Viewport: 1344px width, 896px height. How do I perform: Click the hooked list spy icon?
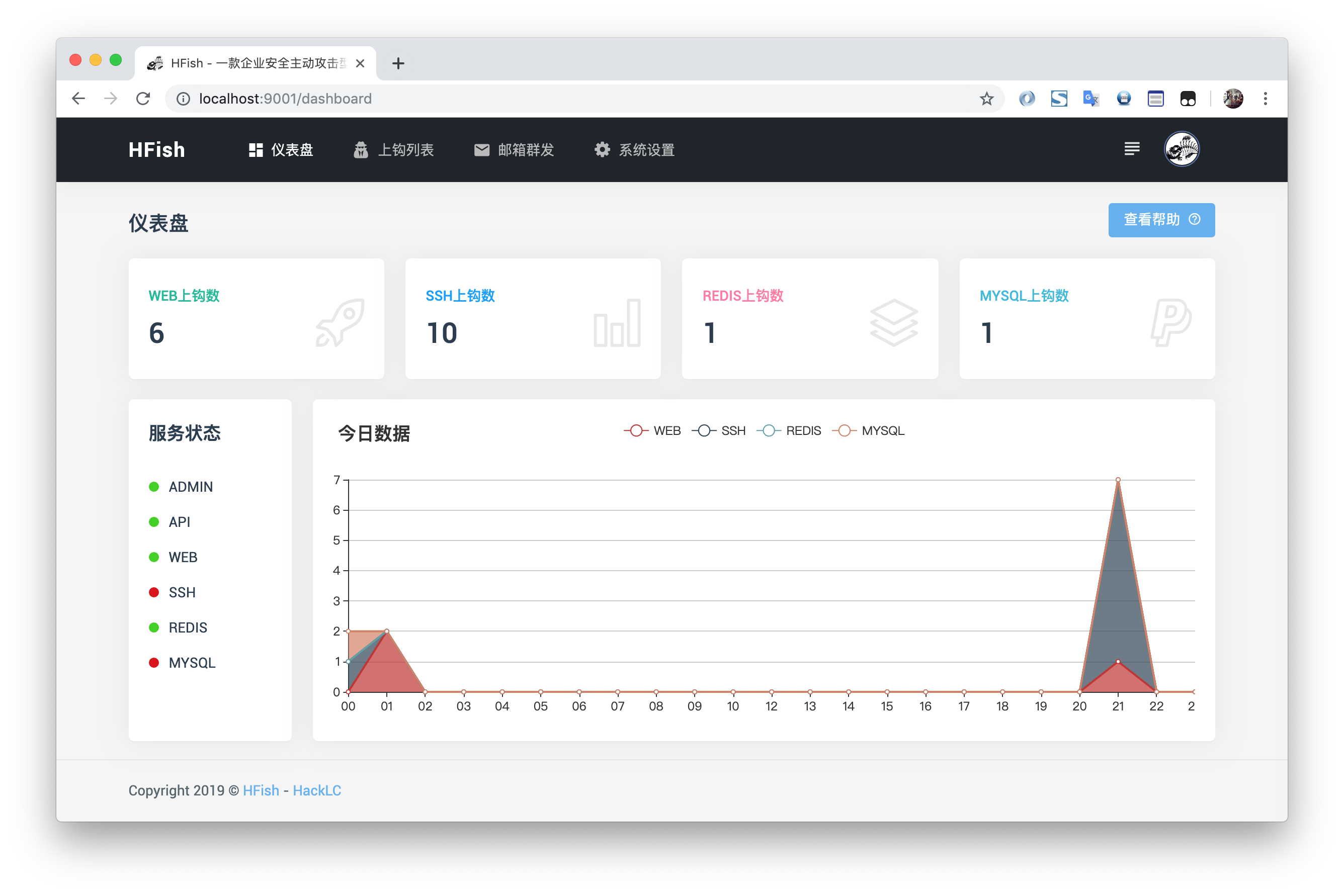[x=361, y=150]
